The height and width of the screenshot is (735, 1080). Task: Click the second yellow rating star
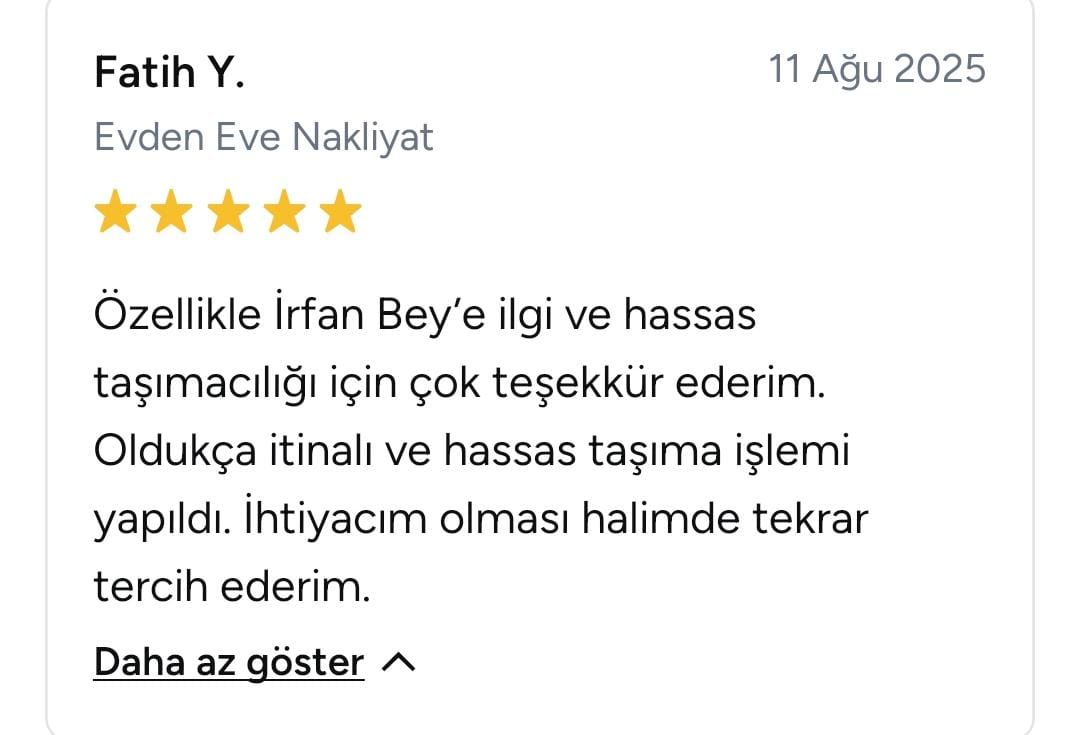pyautogui.click(x=171, y=213)
